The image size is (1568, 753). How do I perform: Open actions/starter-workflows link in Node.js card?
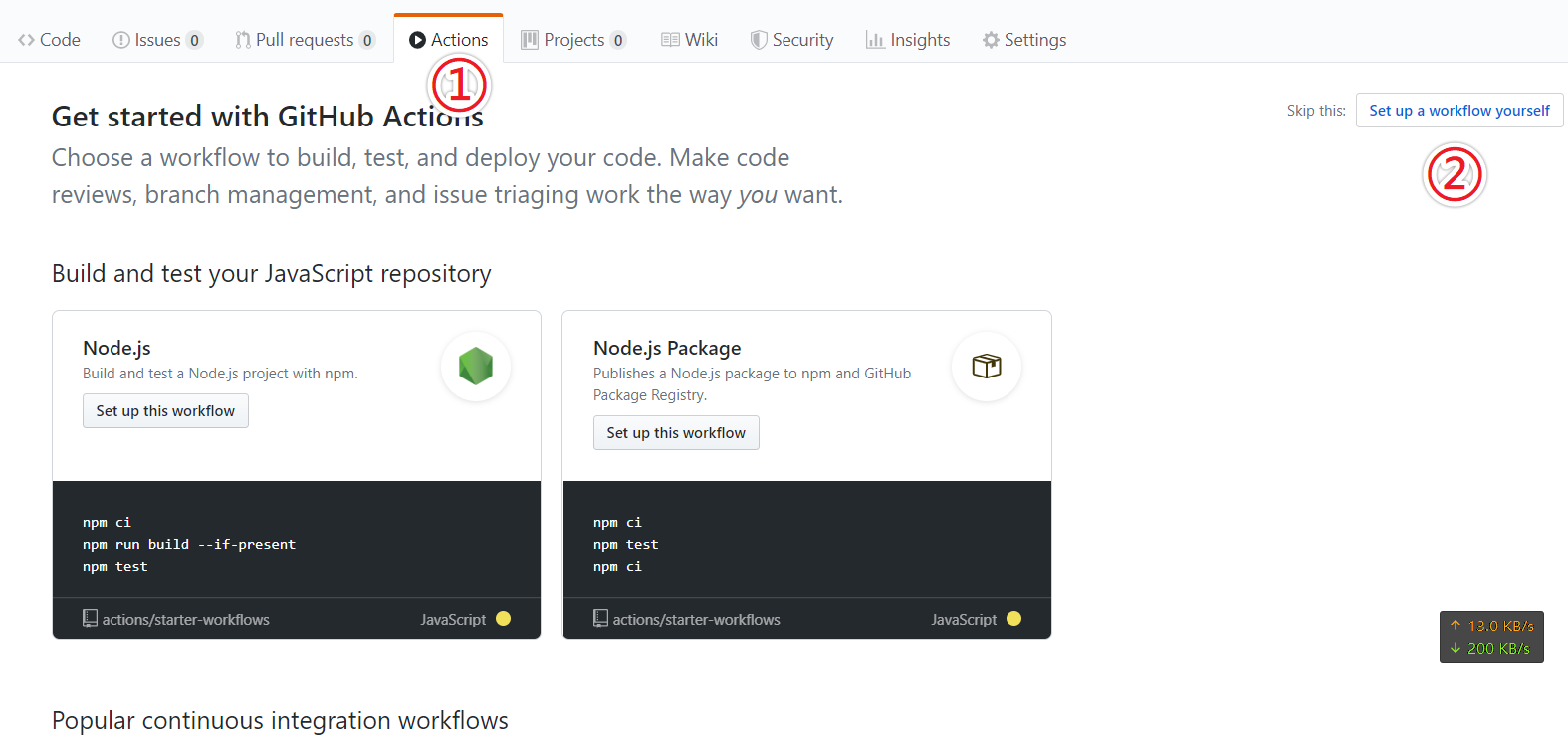(185, 620)
